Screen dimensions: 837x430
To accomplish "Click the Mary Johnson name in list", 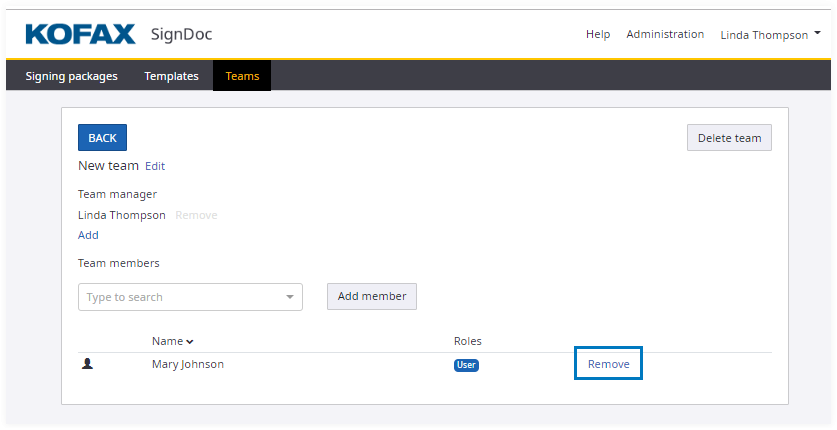I will [188, 364].
